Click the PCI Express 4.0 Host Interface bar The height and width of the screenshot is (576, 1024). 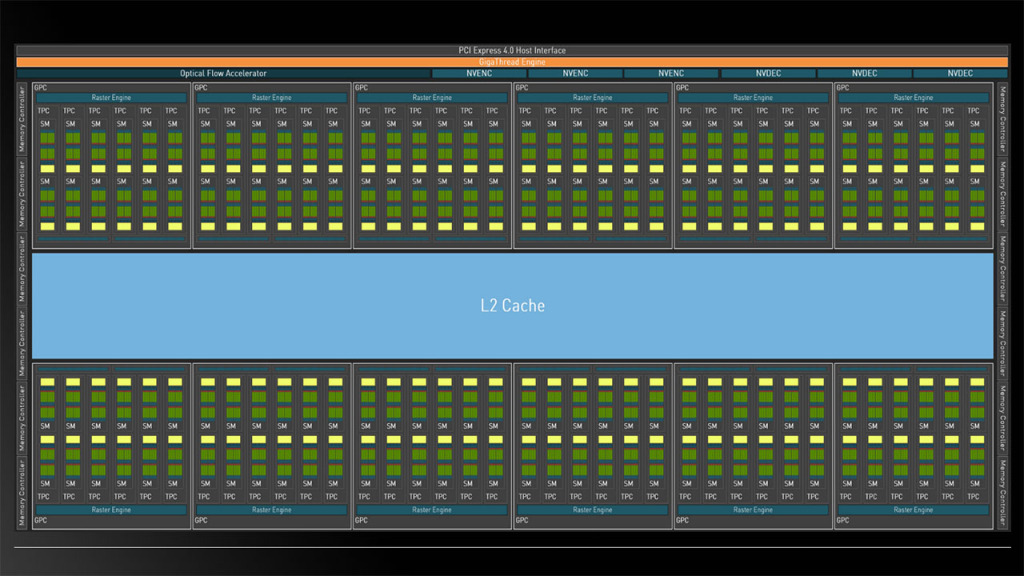(x=511, y=50)
